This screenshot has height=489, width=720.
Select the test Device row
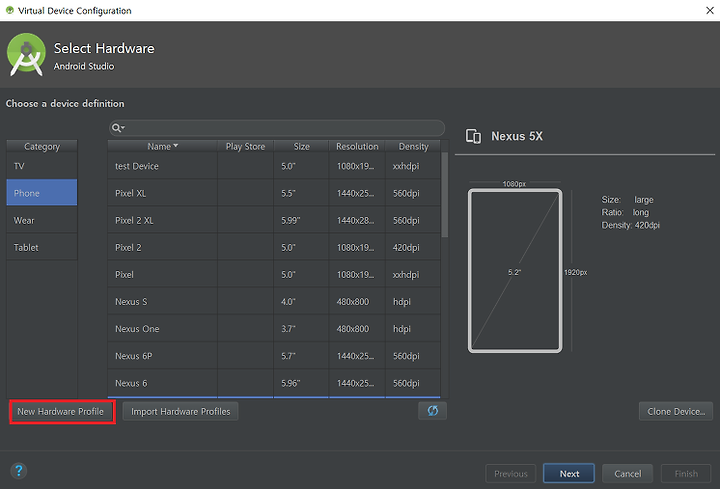pos(274,166)
